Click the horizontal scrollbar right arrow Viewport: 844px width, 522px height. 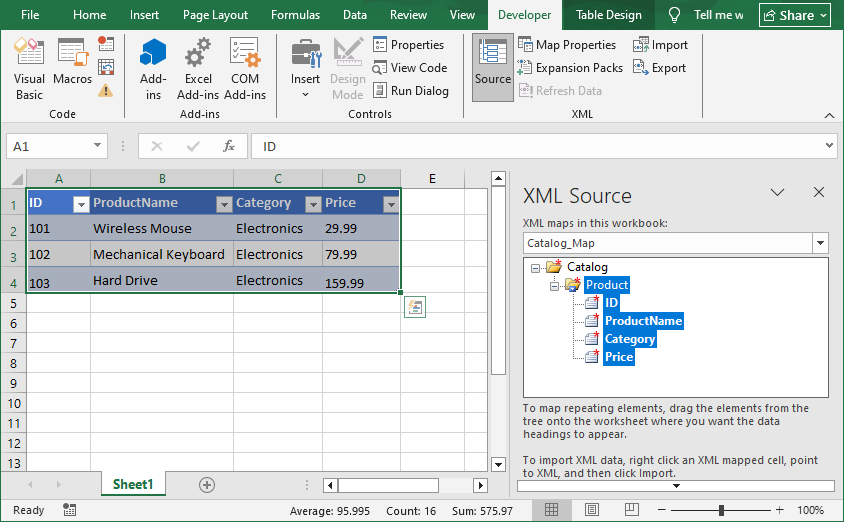click(x=480, y=485)
